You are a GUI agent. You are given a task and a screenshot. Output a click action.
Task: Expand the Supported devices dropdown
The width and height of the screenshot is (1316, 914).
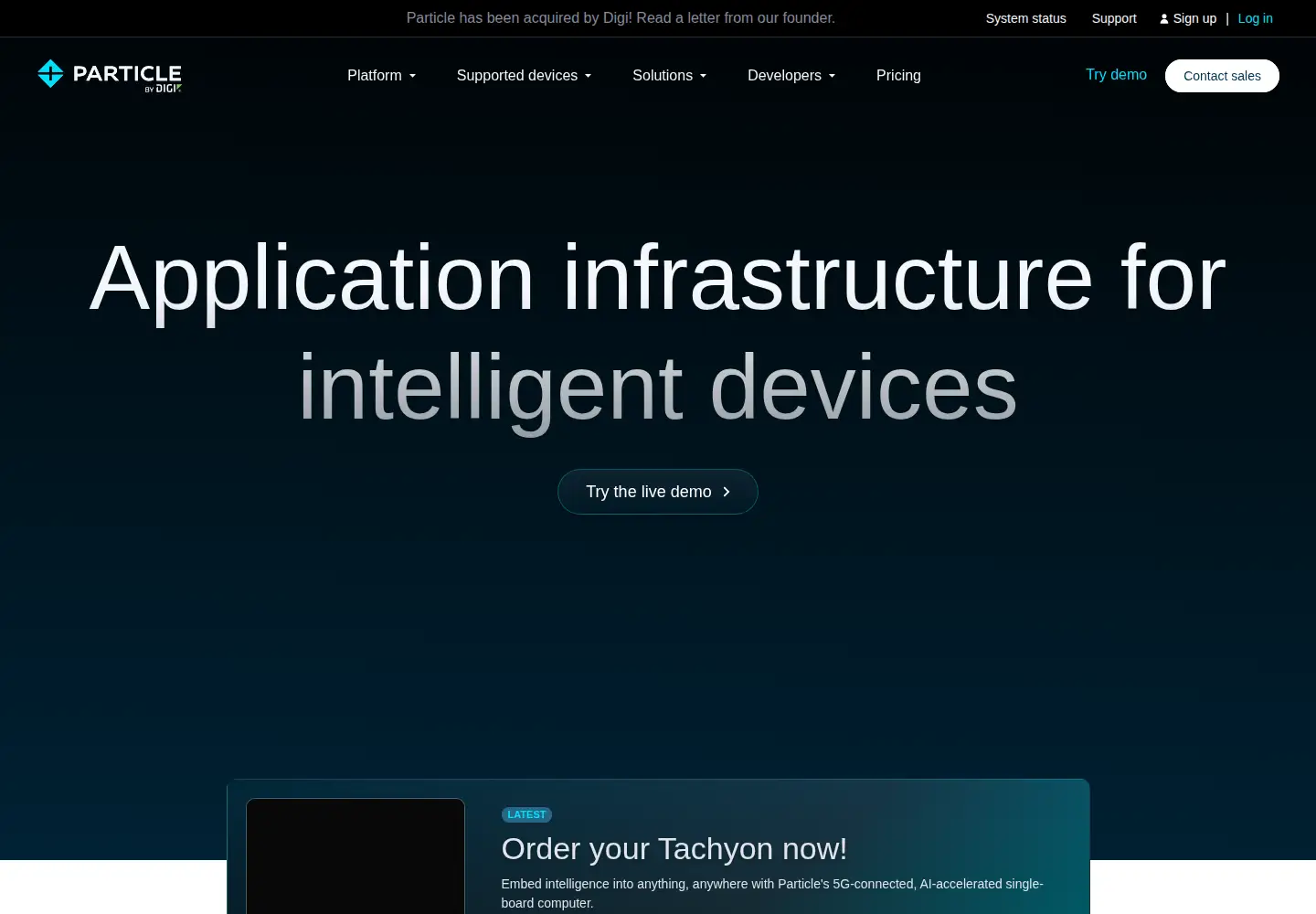click(524, 75)
